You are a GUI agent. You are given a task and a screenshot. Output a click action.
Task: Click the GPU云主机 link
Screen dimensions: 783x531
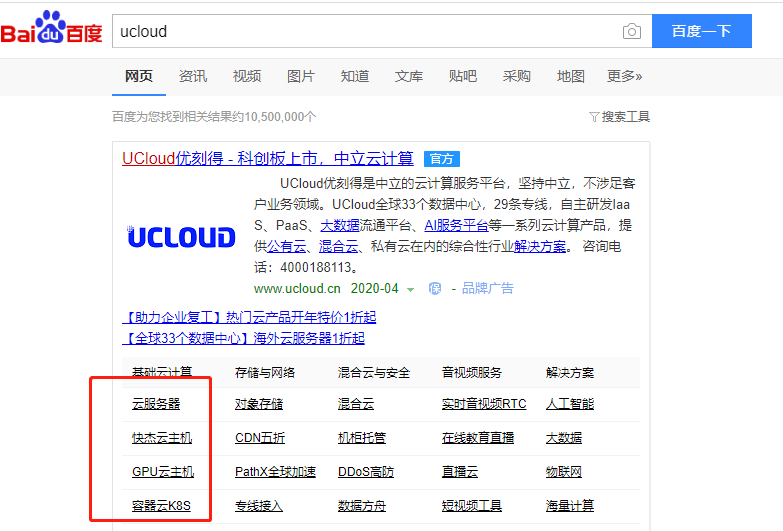pyautogui.click(x=163, y=471)
